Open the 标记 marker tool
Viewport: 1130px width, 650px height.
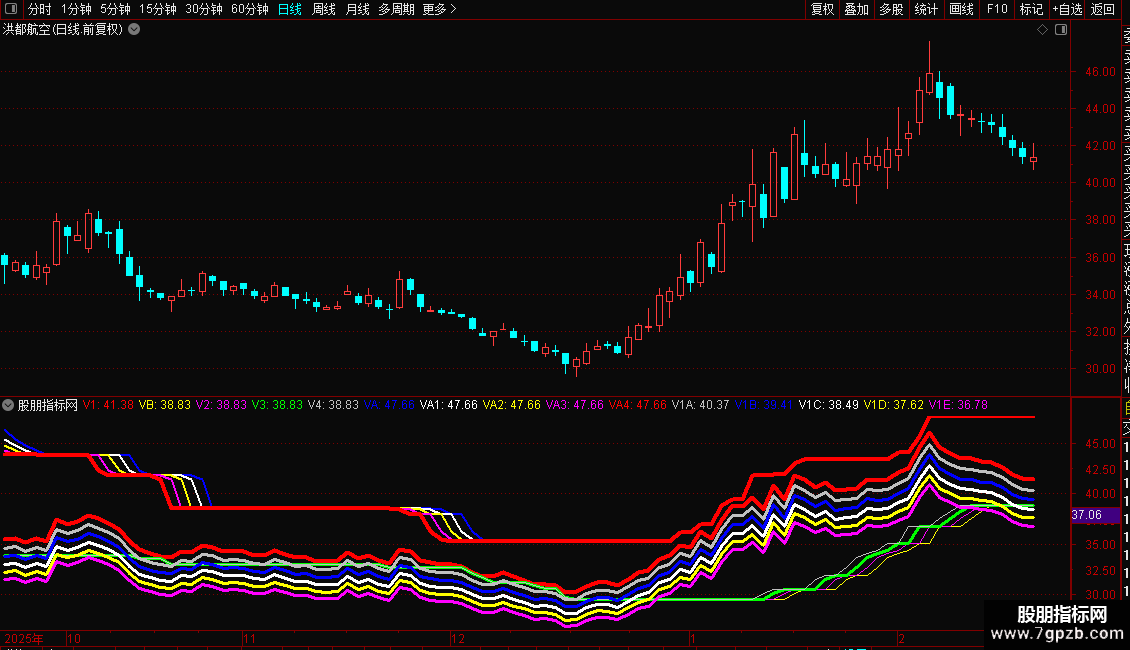coord(1030,9)
